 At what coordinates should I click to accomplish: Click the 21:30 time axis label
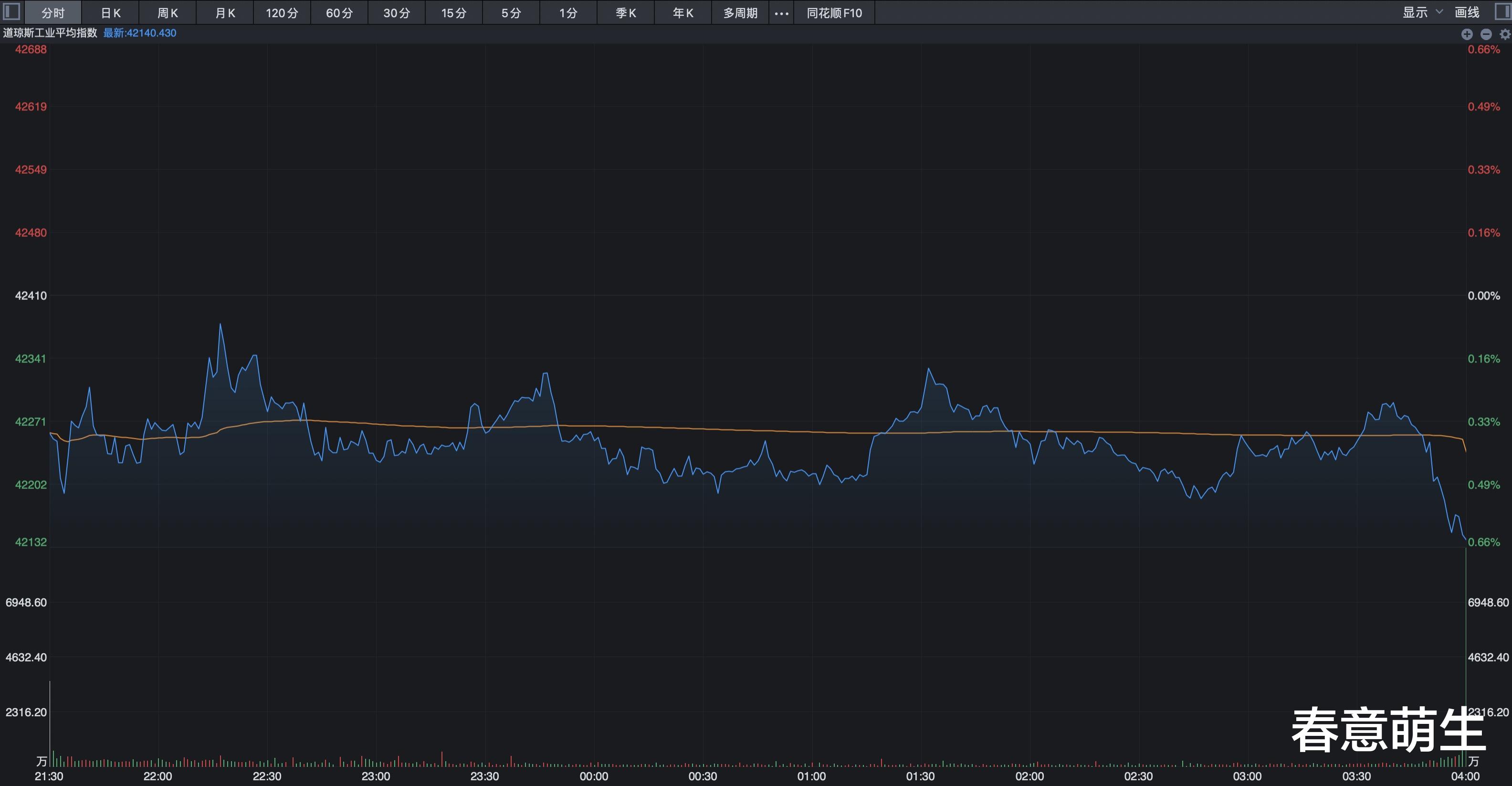(x=49, y=776)
